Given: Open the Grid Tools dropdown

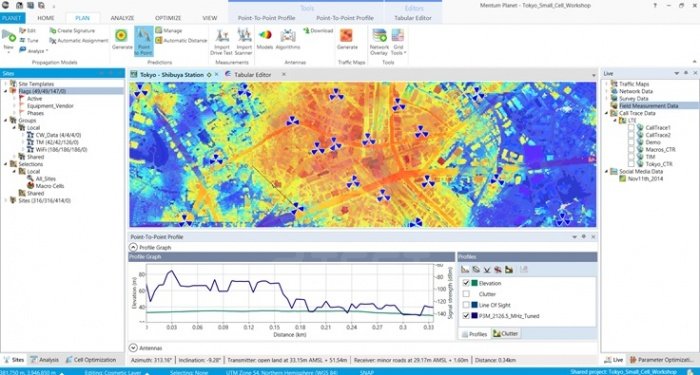Looking at the screenshot, I should pyautogui.click(x=398, y=42).
